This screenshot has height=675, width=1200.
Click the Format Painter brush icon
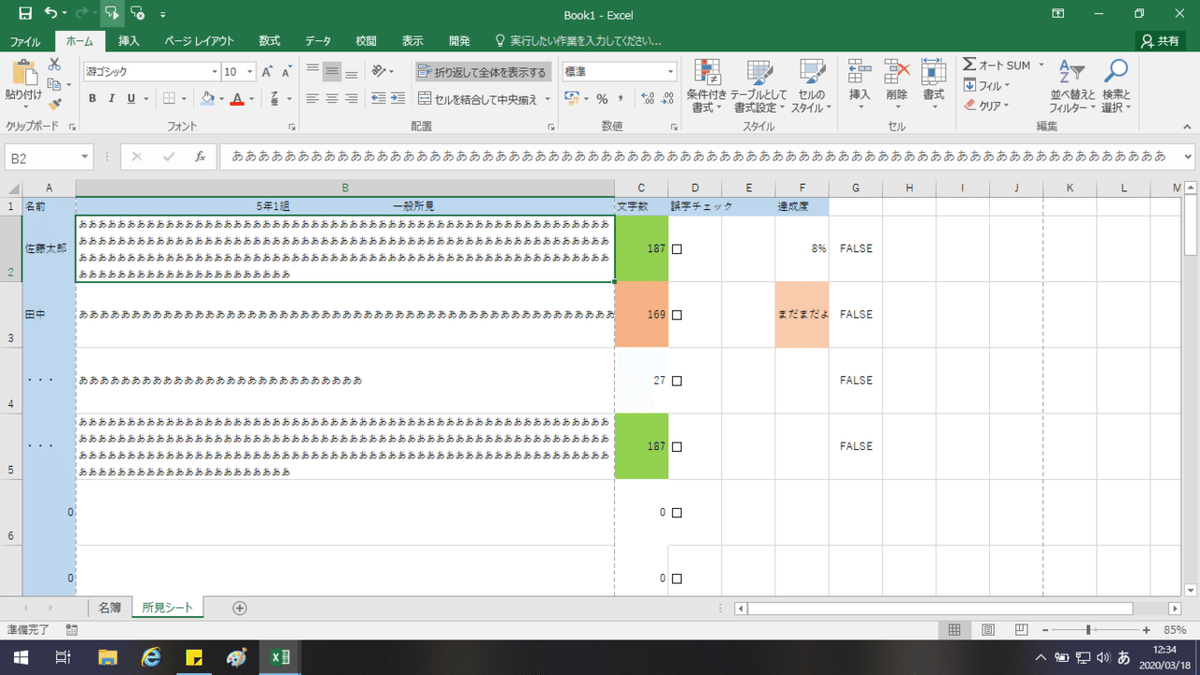pyautogui.click(x=54, y=103)
